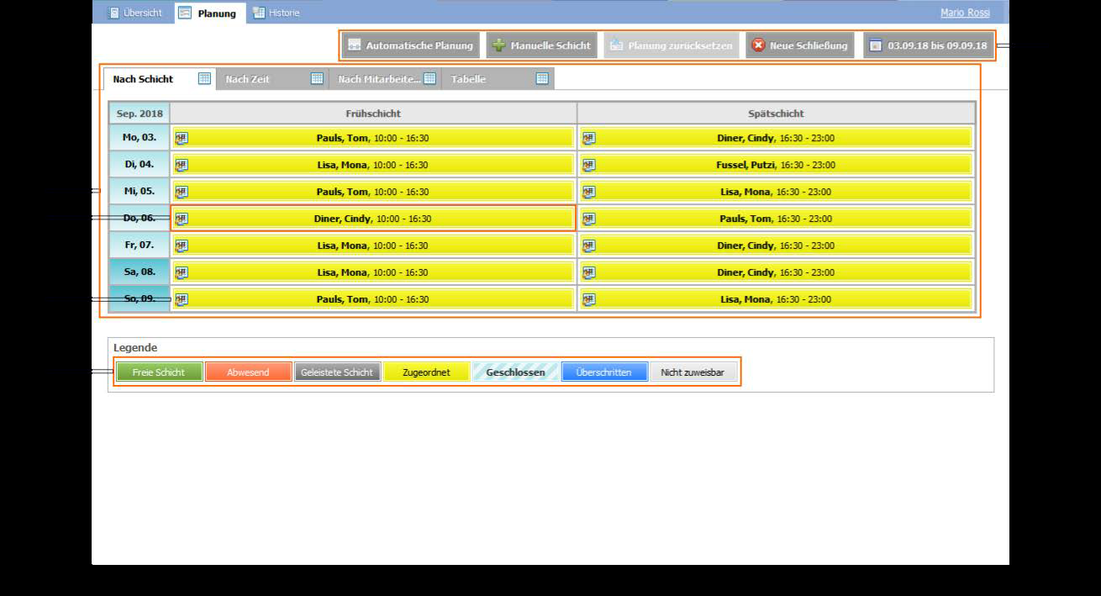Click yellow Zugeordnet legend swatch
Screen dimensions: 1101x596
(426, 372)
